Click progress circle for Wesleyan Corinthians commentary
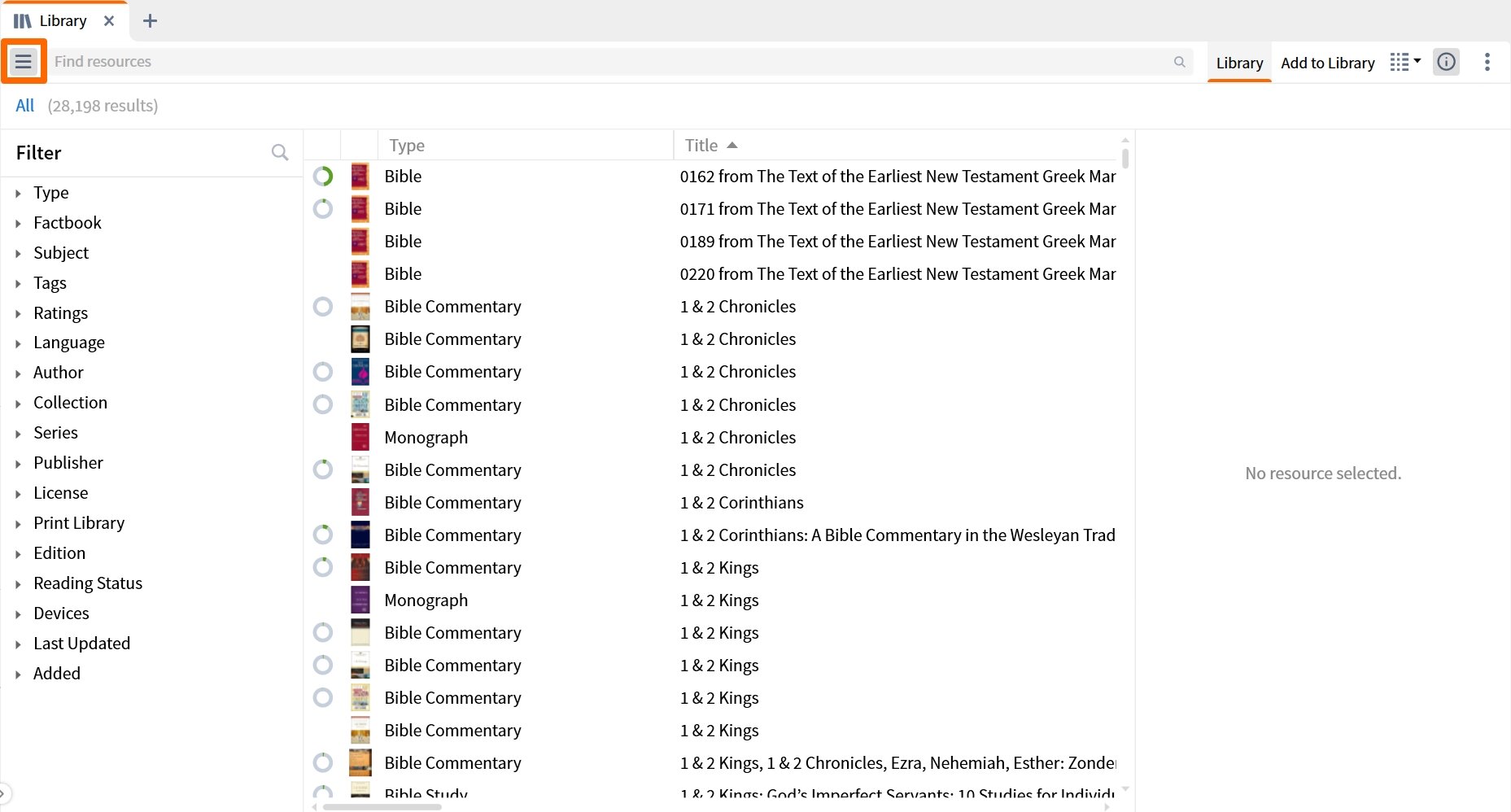The height and width of the screenshot is (812, 1511). (x=323, y=535)
